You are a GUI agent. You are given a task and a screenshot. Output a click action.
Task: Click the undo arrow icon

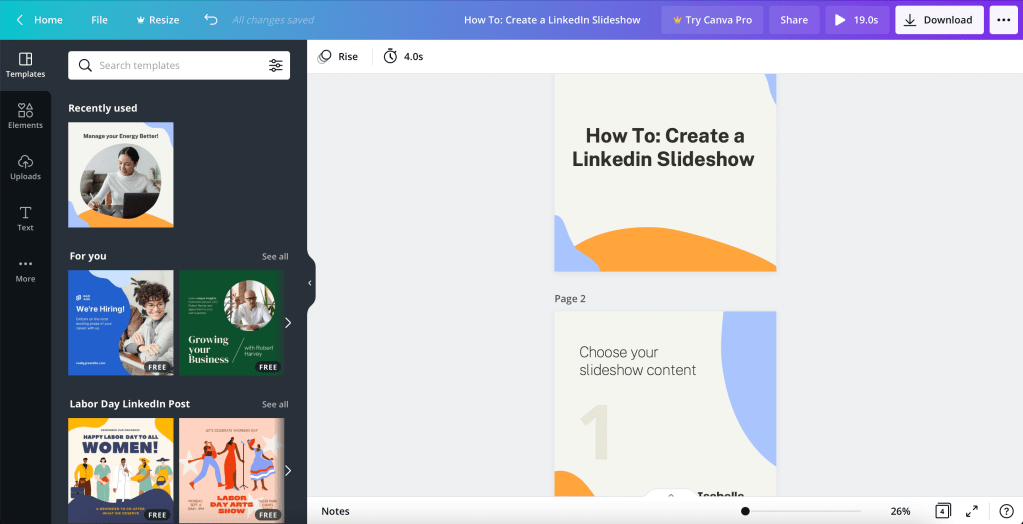click(x=210, y=20)
